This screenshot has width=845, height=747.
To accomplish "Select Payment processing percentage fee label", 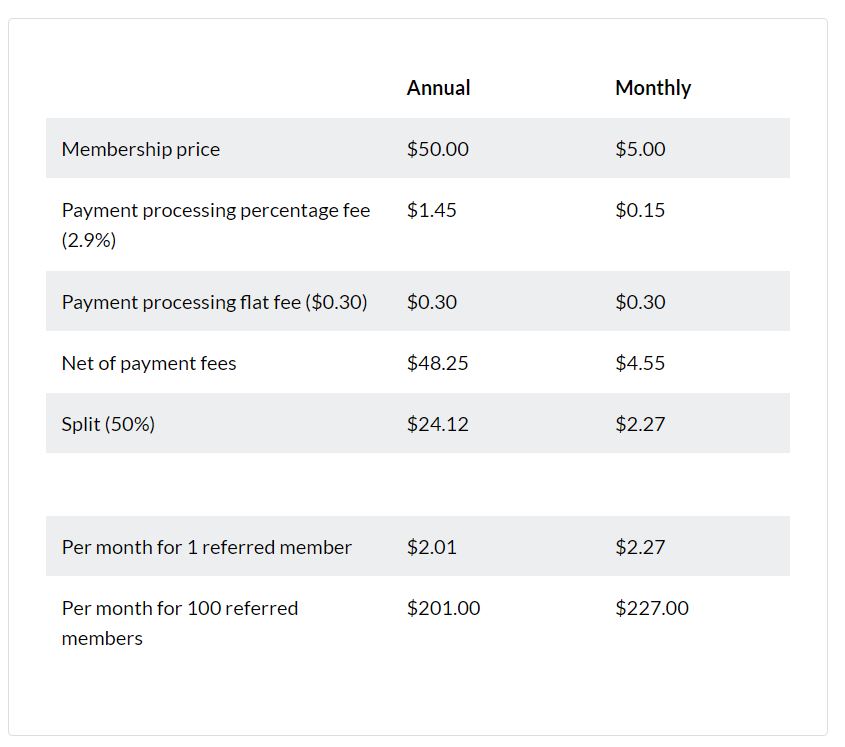I will click(216, 225).
